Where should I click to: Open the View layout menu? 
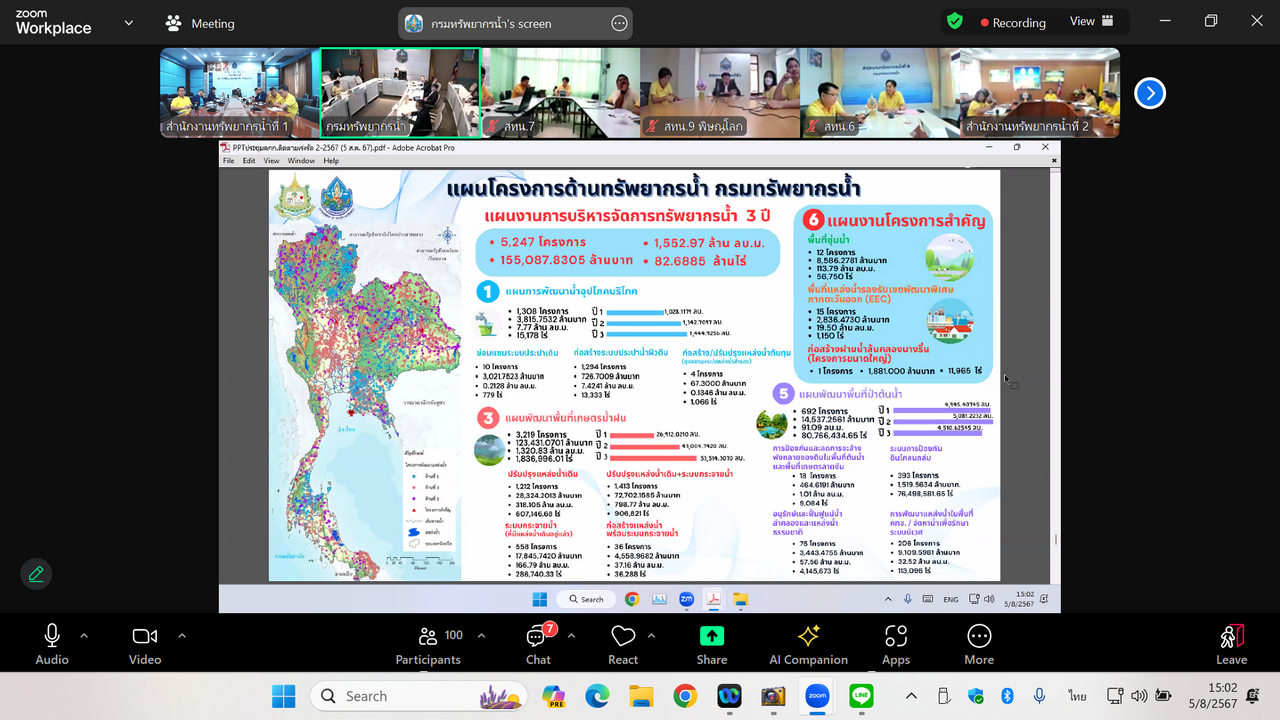coord(1092,21)
